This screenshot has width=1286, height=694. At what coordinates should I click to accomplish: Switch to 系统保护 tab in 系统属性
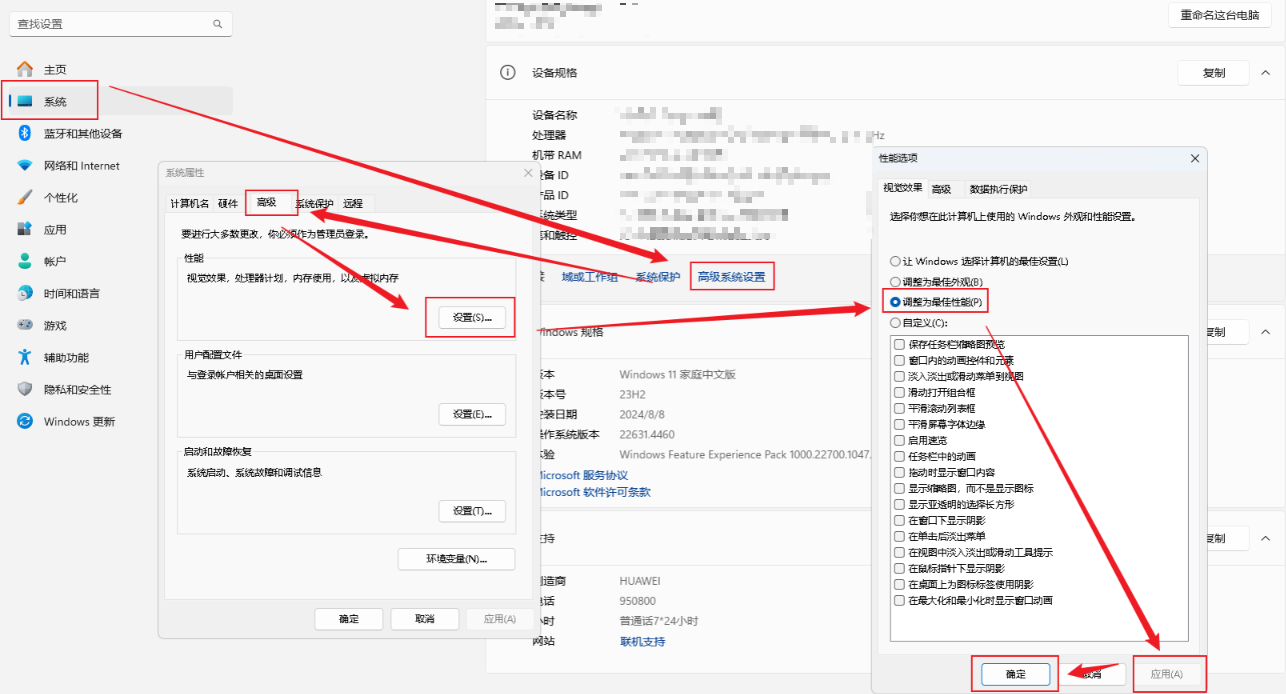pyautogui.click(x=314, y=203)
